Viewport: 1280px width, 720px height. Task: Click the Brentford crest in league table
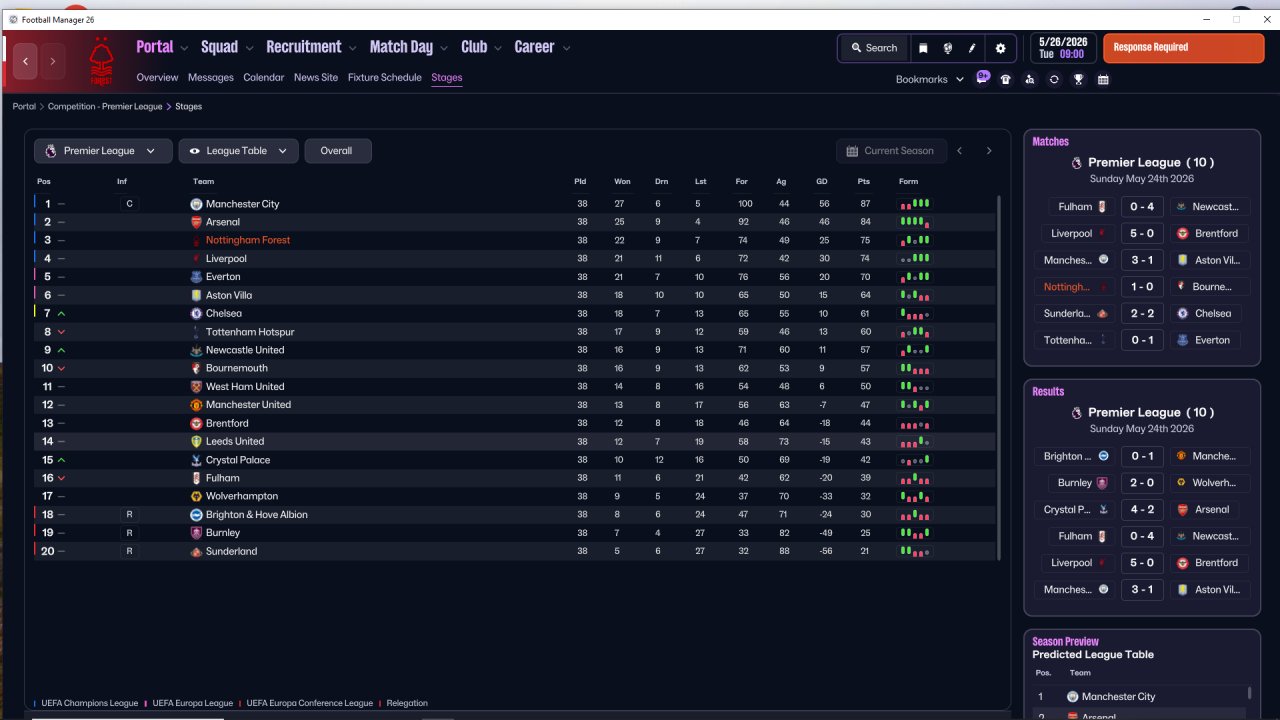(196, 424)
